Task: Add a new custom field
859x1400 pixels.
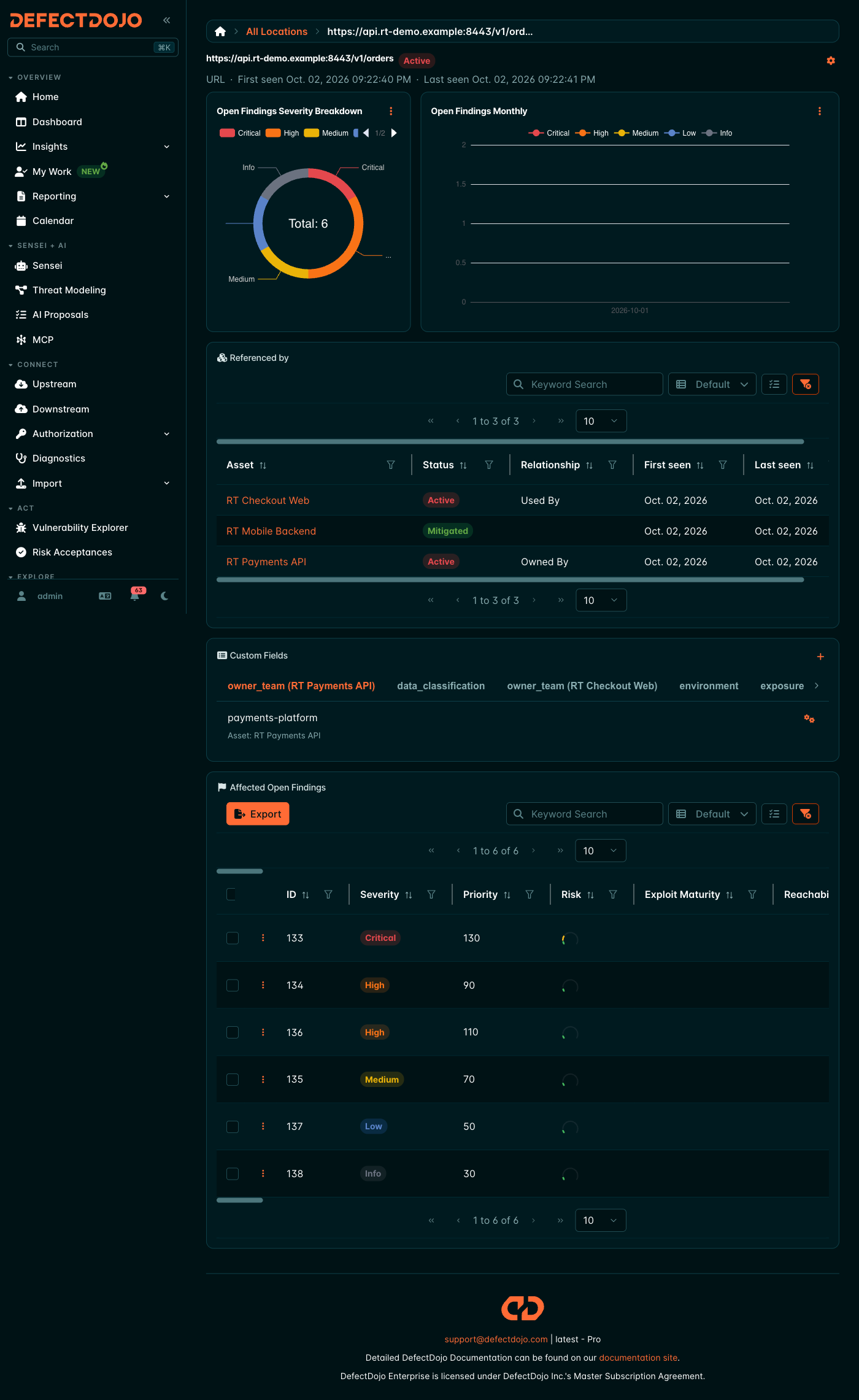Action: (820, 657)
